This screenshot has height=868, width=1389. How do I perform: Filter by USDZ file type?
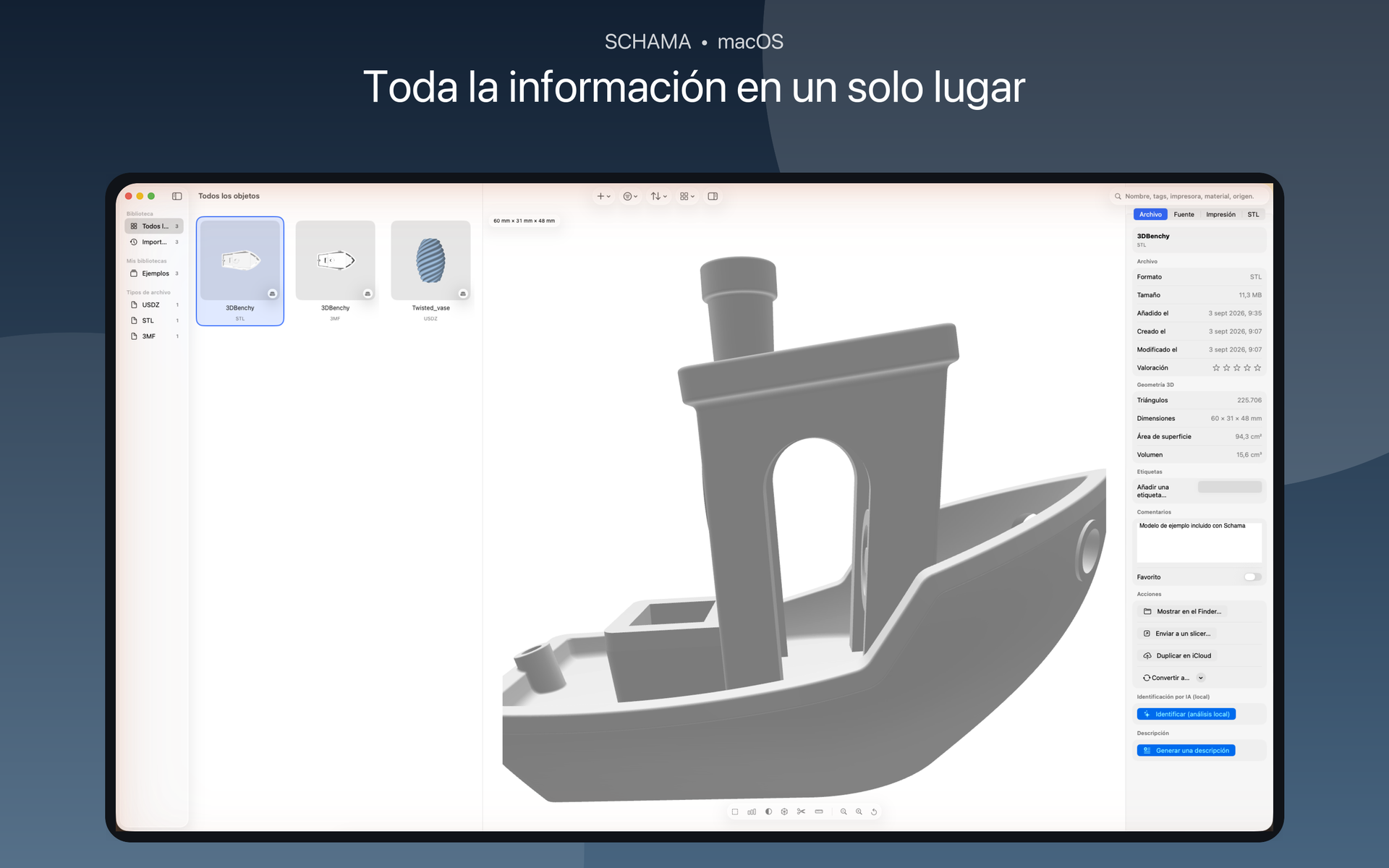154,305
